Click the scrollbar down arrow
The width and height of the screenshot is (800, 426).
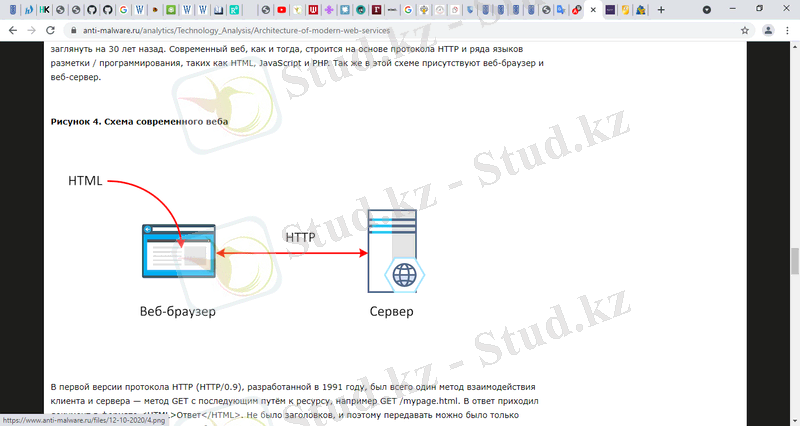click(x=795, y=421)
